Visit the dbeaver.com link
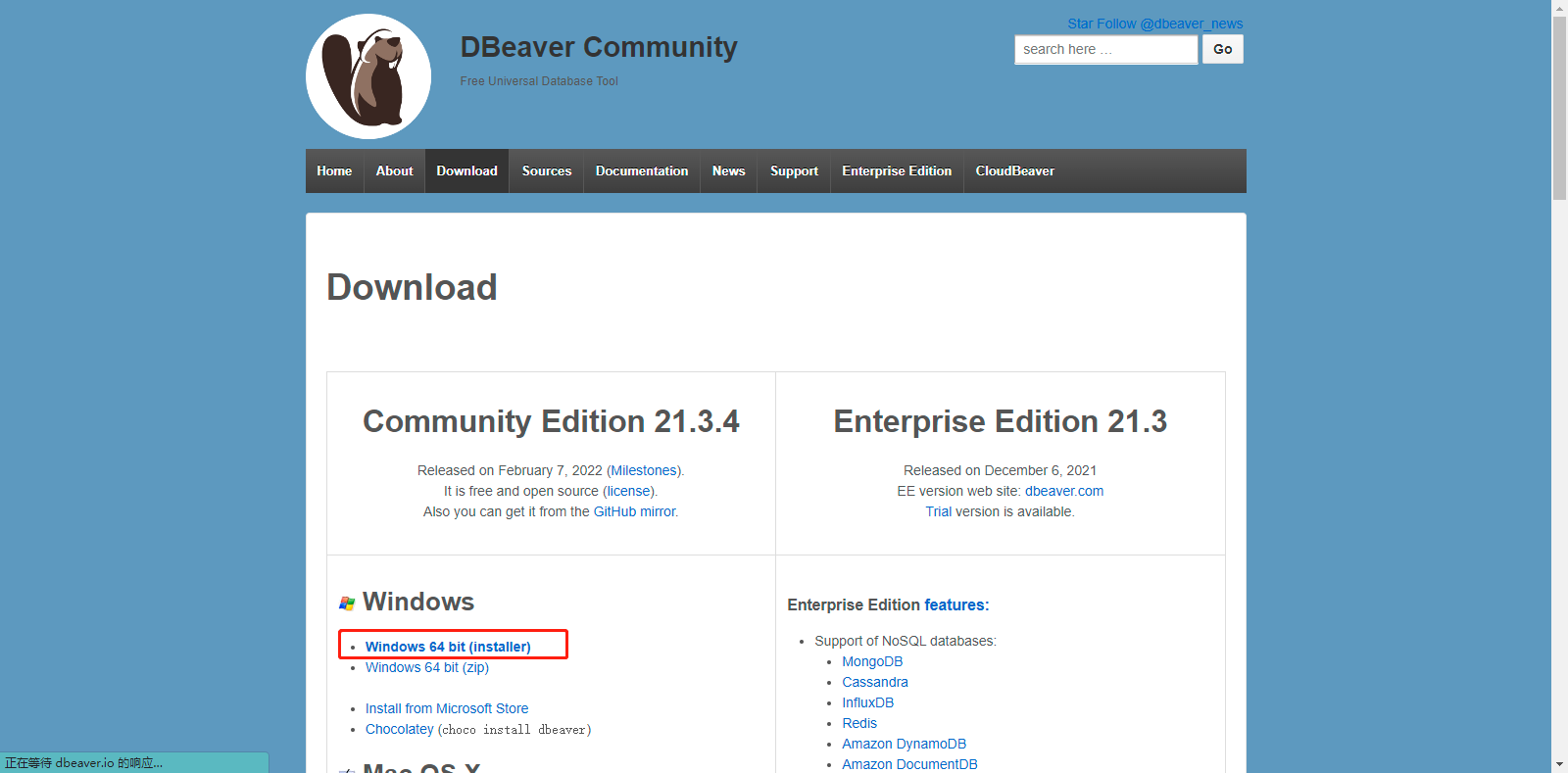The image size is (1568, 773). [1064, 491]
